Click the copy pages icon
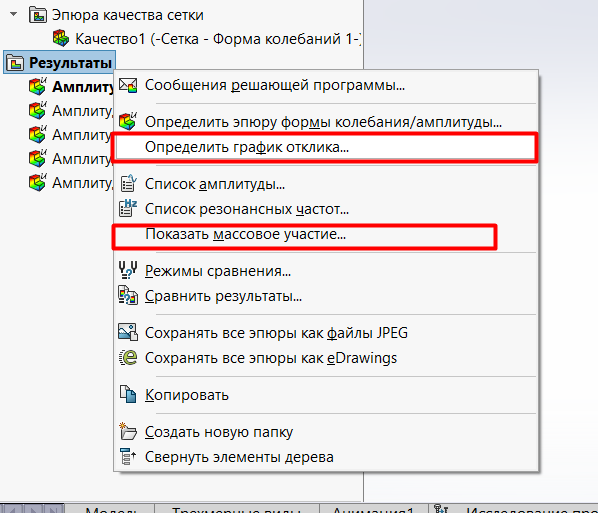The height and width of the screenshot is (513, 598). coord(128,394)
